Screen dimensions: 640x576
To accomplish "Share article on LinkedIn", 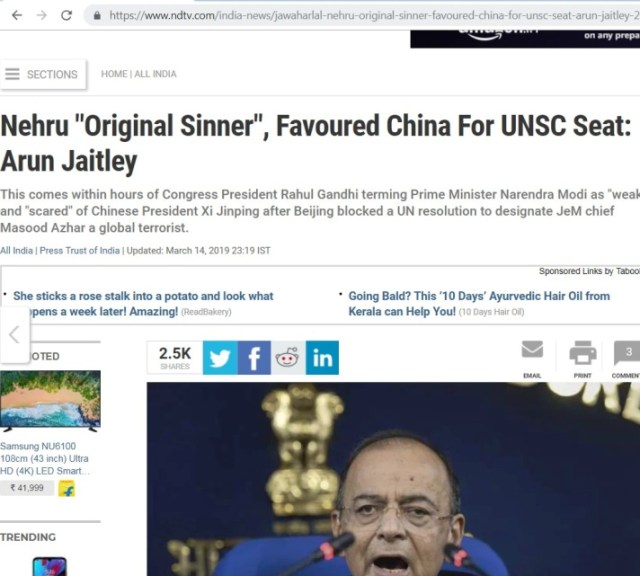I will click(322, 358).
